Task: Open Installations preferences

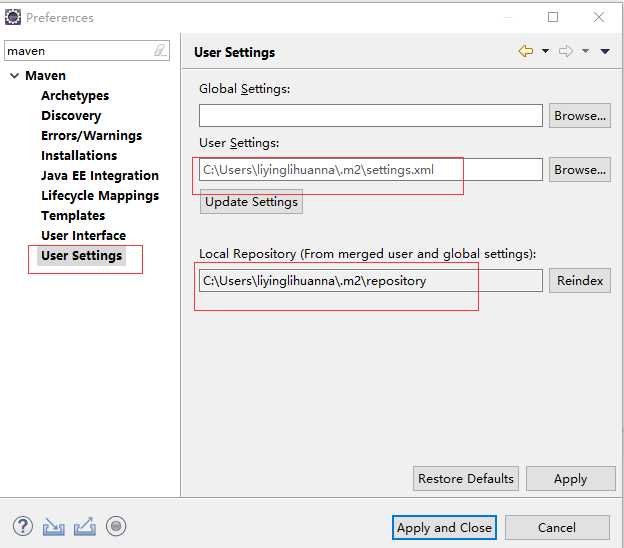Action: [x=79, y=155]
